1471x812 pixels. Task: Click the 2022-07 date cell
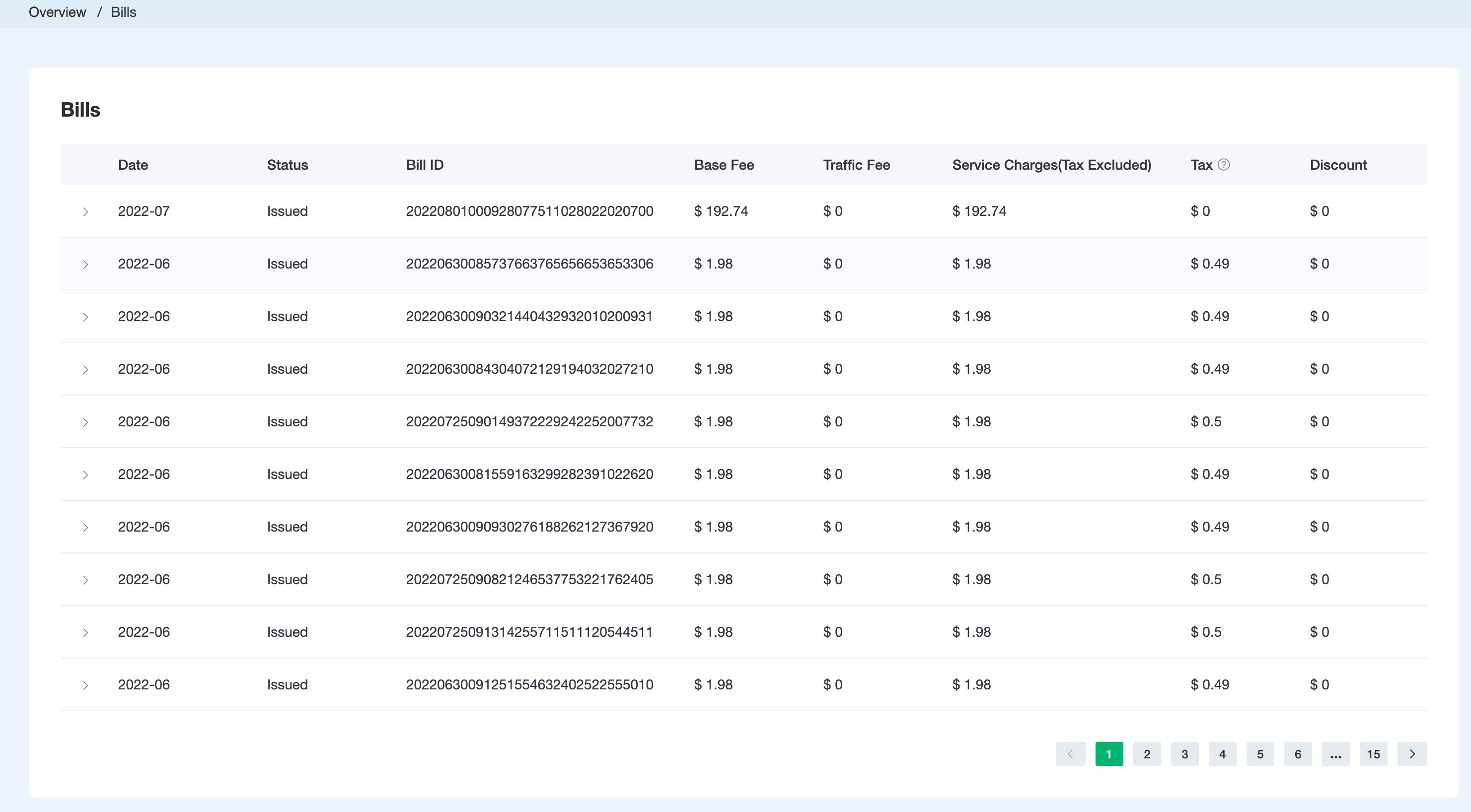[x=144, y=211]
